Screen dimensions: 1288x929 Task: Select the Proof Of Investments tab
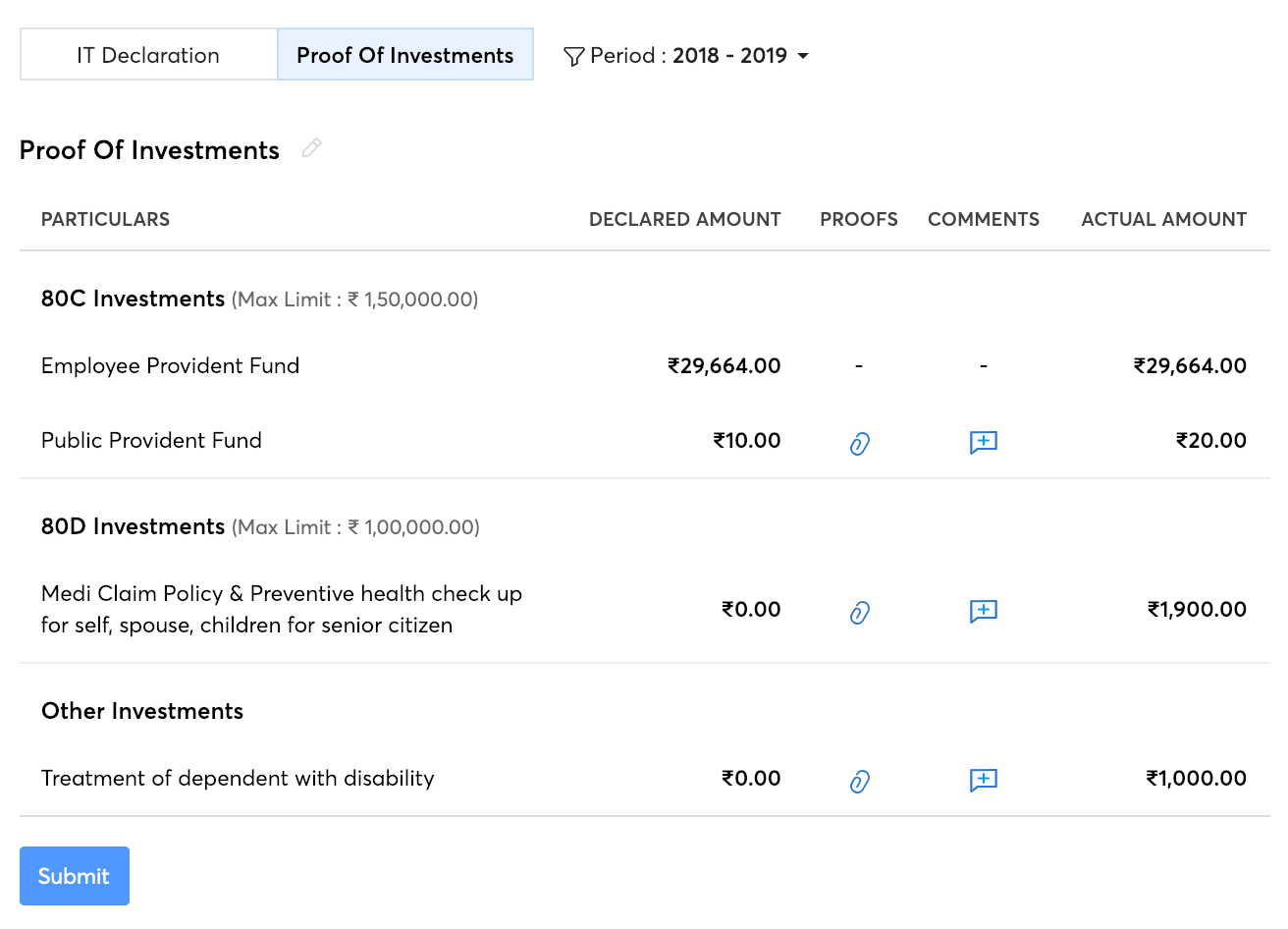(404, 55)
